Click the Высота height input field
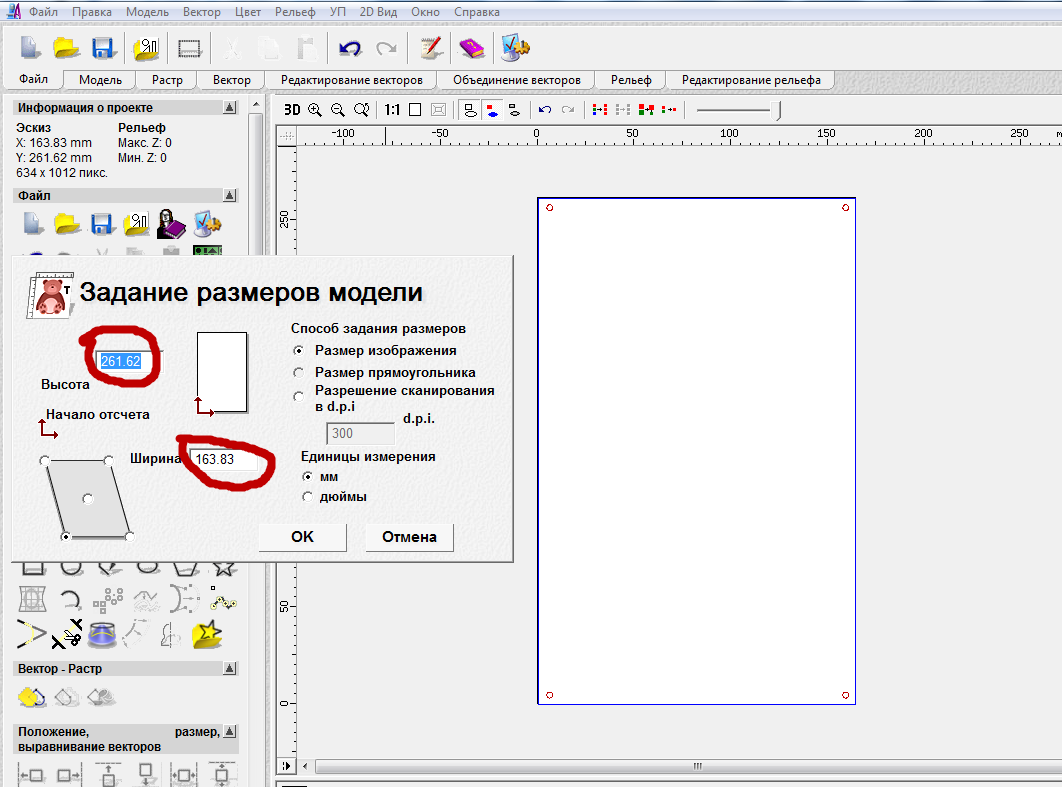This screenshot has width=1062, height=787. coord(128,361)
